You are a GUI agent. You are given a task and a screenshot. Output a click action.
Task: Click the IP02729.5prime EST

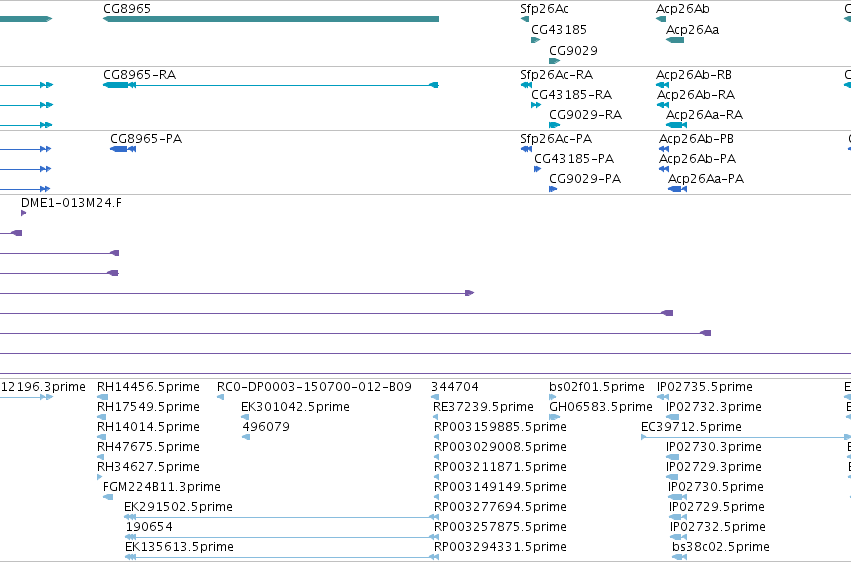[678, 517]
